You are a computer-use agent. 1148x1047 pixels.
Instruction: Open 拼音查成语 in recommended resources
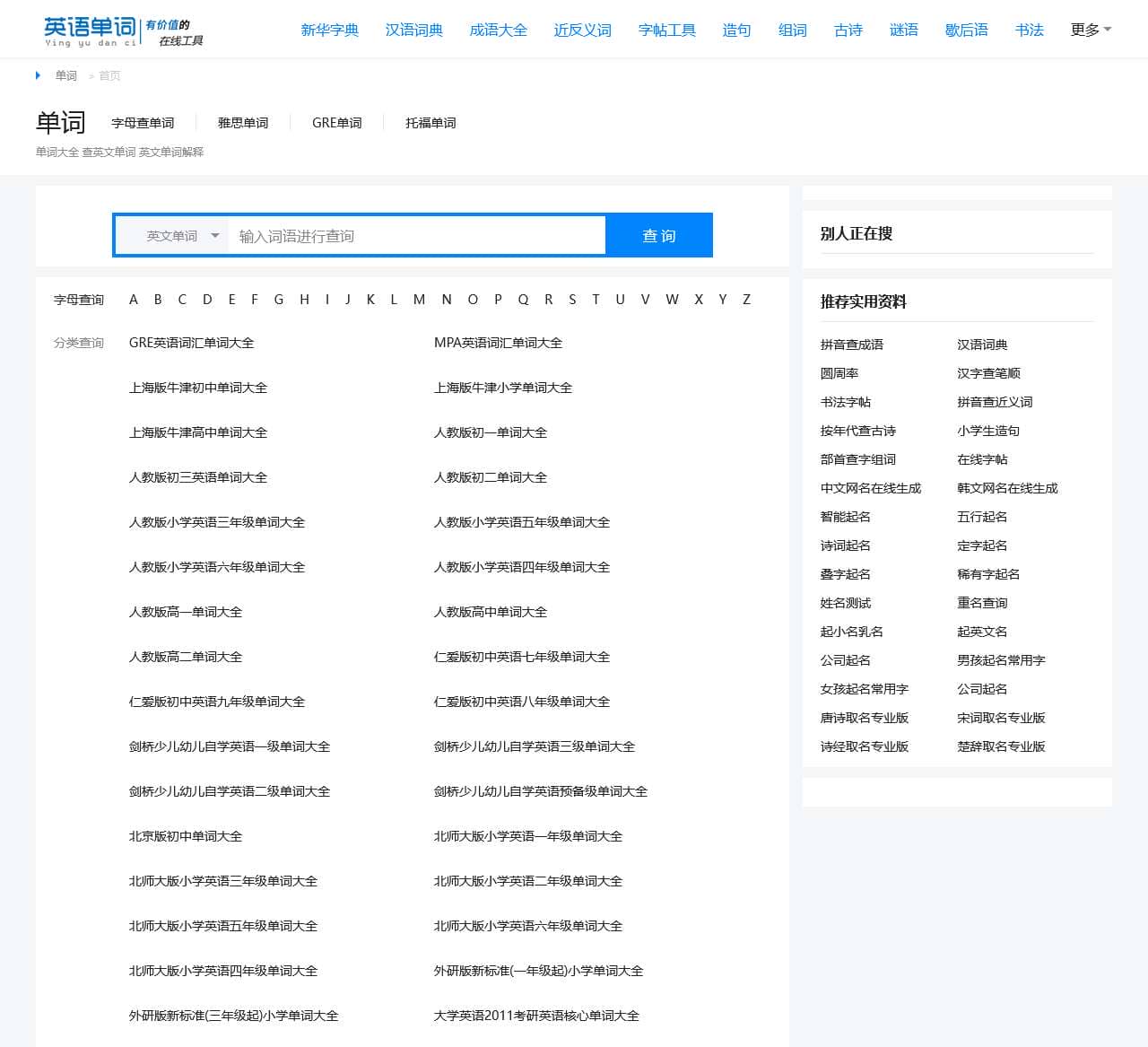pyautogui.click(x=852, y=345)
